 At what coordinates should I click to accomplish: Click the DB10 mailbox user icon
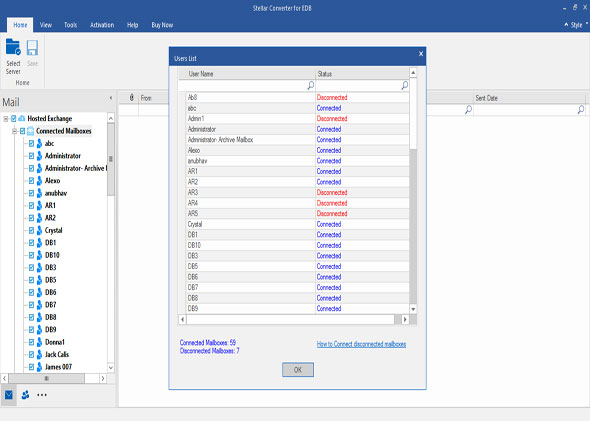point(40,255)
